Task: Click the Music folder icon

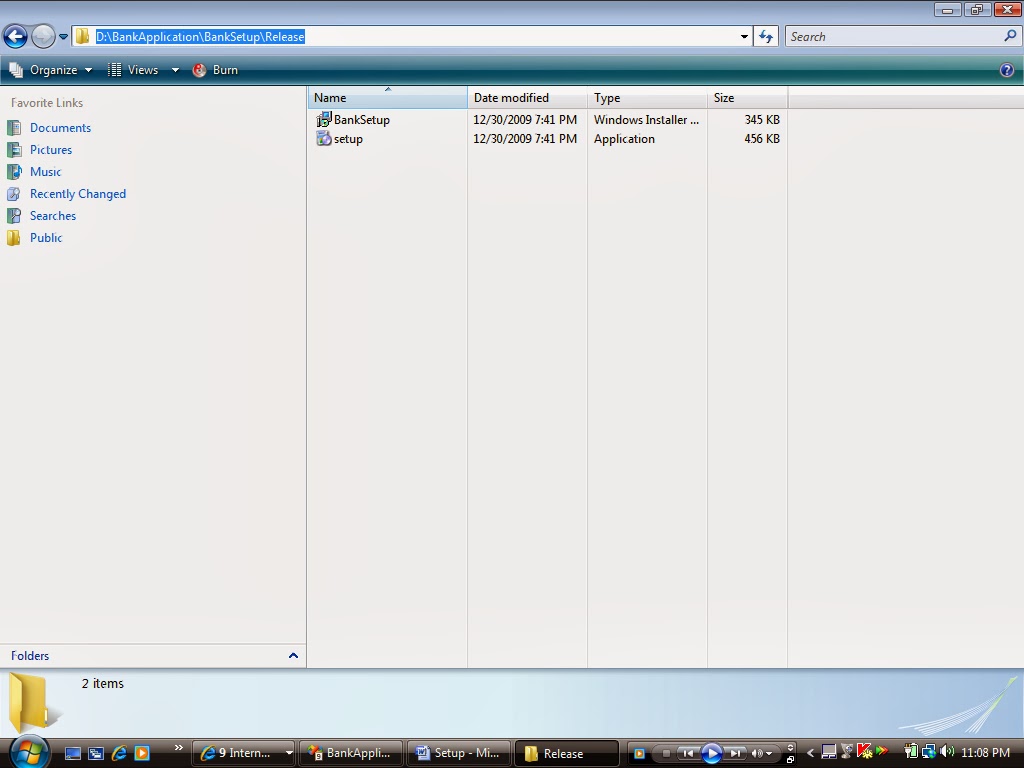Action: pos(14,172)
